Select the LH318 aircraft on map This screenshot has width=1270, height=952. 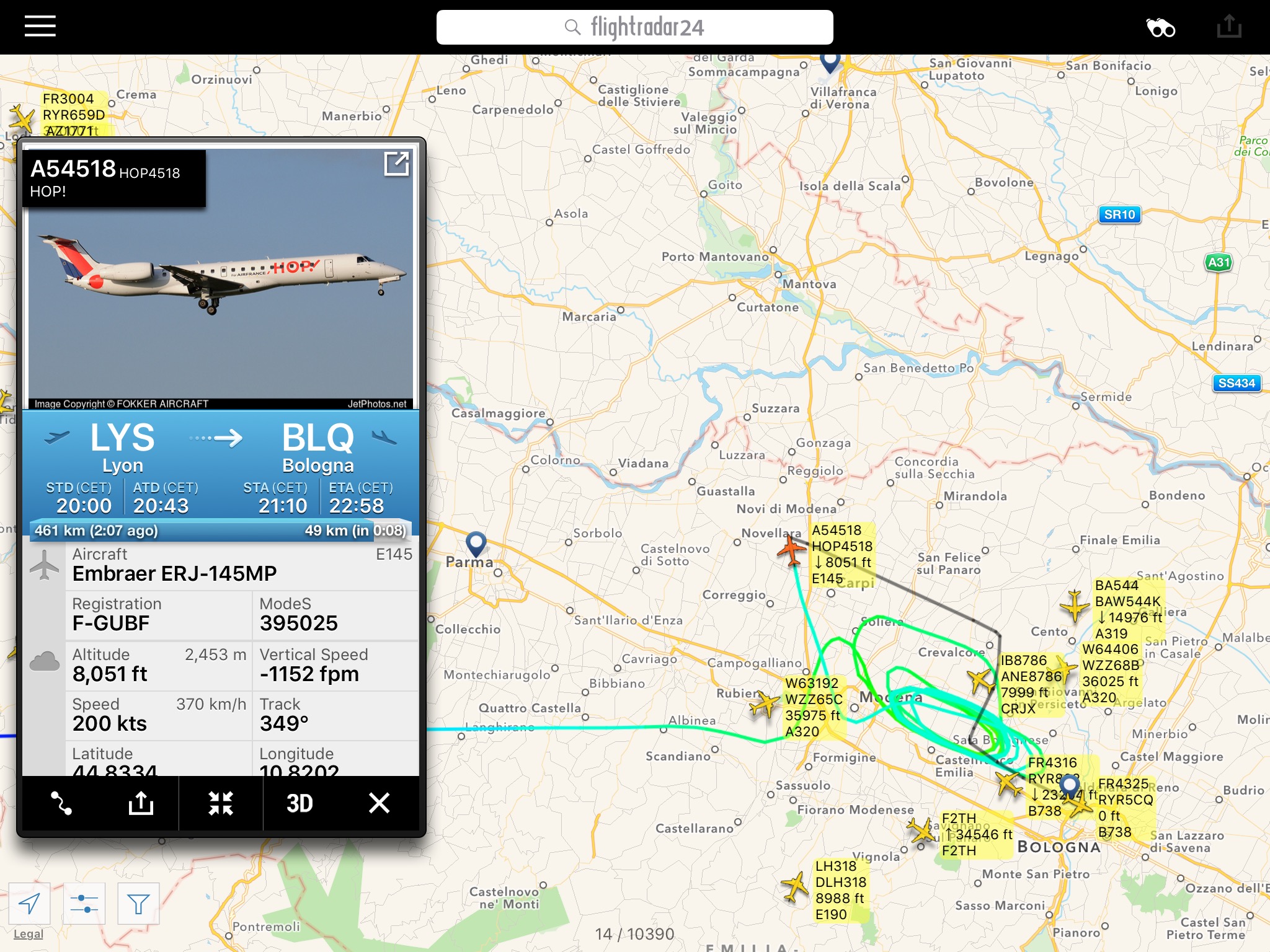point(796,888)
